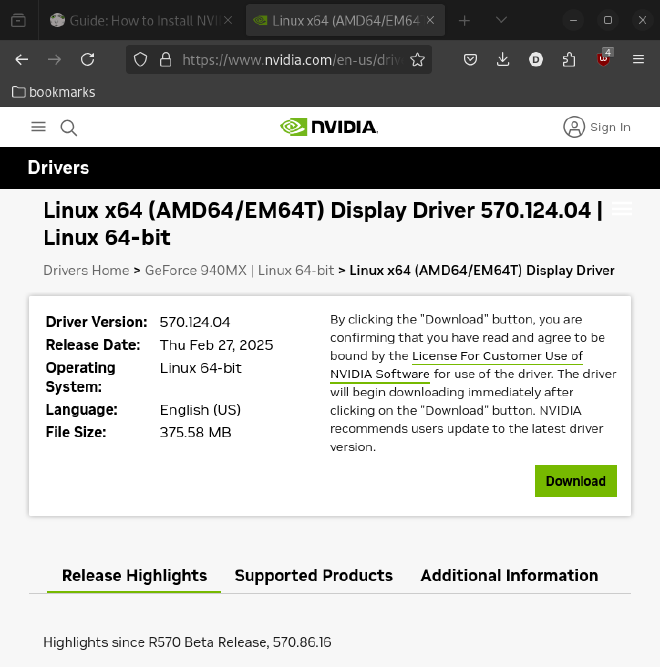Go back to previous page
The image size is (660, 667).
coord(22,60)
